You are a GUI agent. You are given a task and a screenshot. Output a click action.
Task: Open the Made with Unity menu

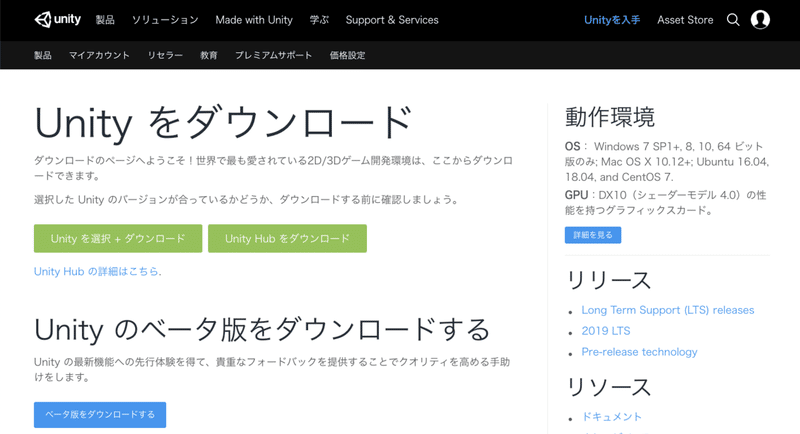coord(254,20)
